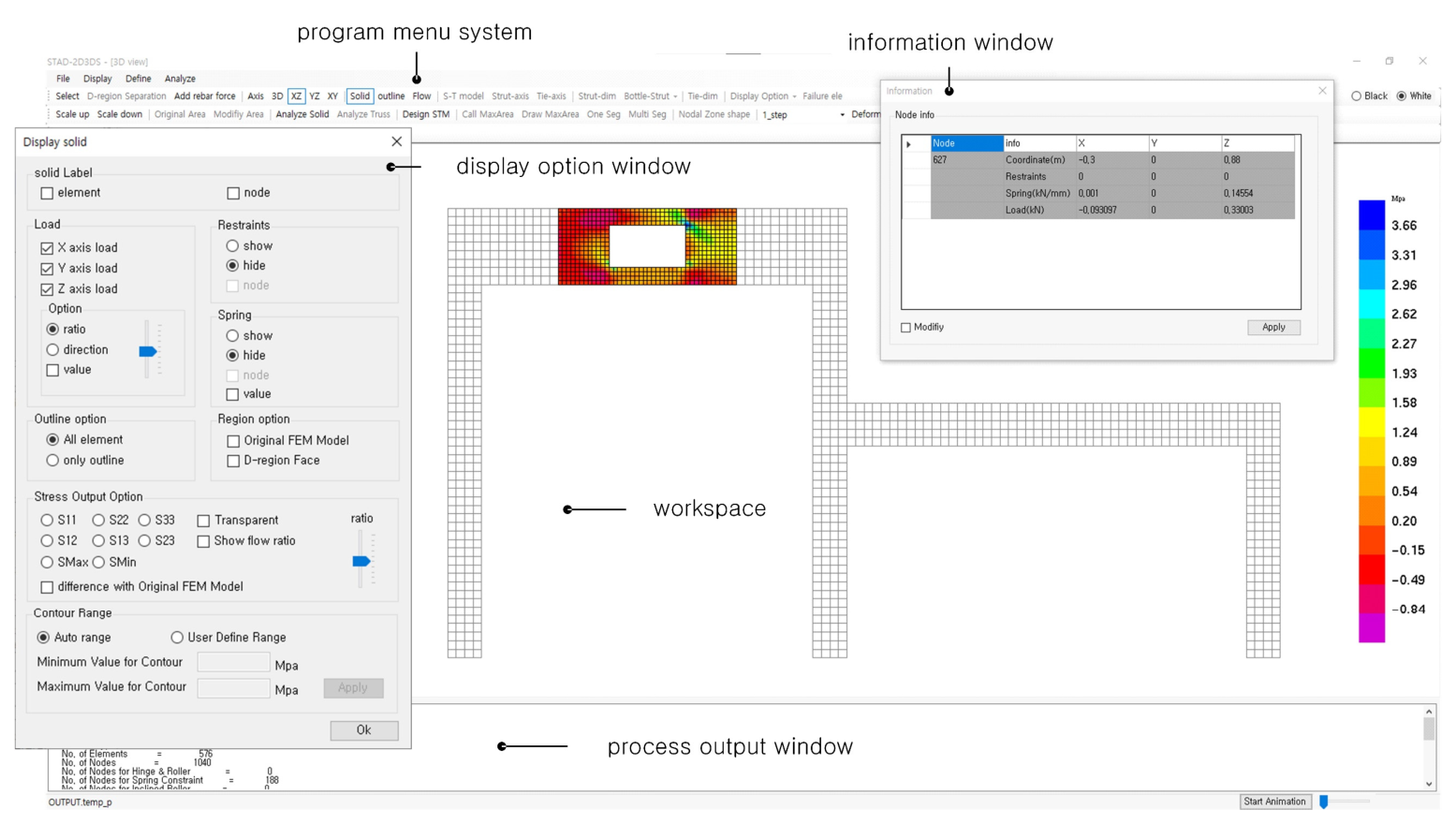Click the Analyze Solid toolbar button
This screenshot has width=1456, height=824.
point(301,114)
